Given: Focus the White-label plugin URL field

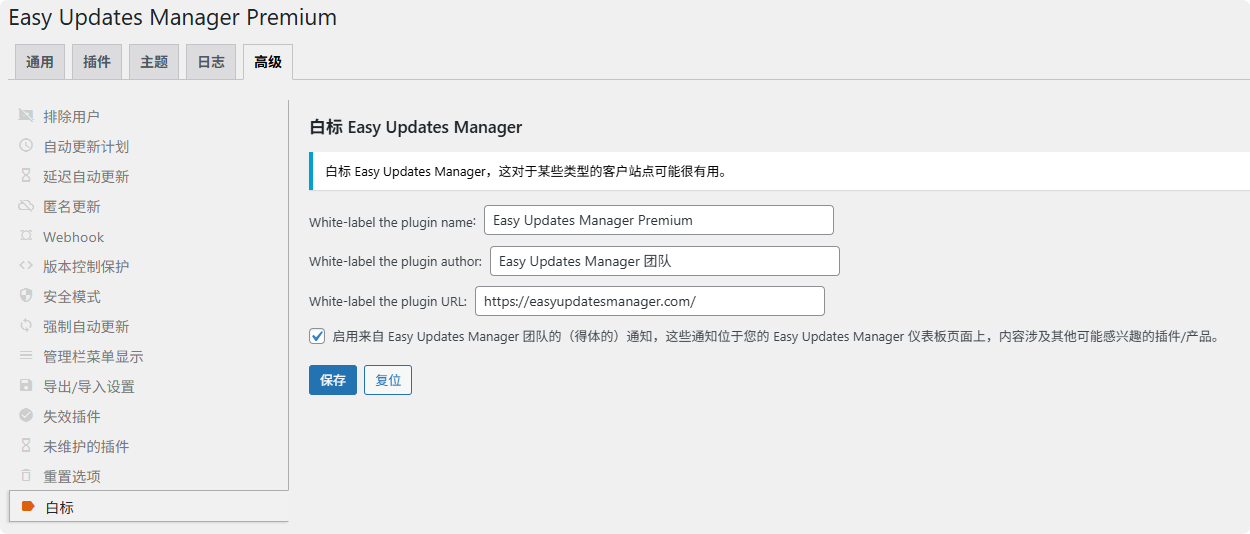Looking at the screenshot, I should pyautogui.click(x=650, y=301).
